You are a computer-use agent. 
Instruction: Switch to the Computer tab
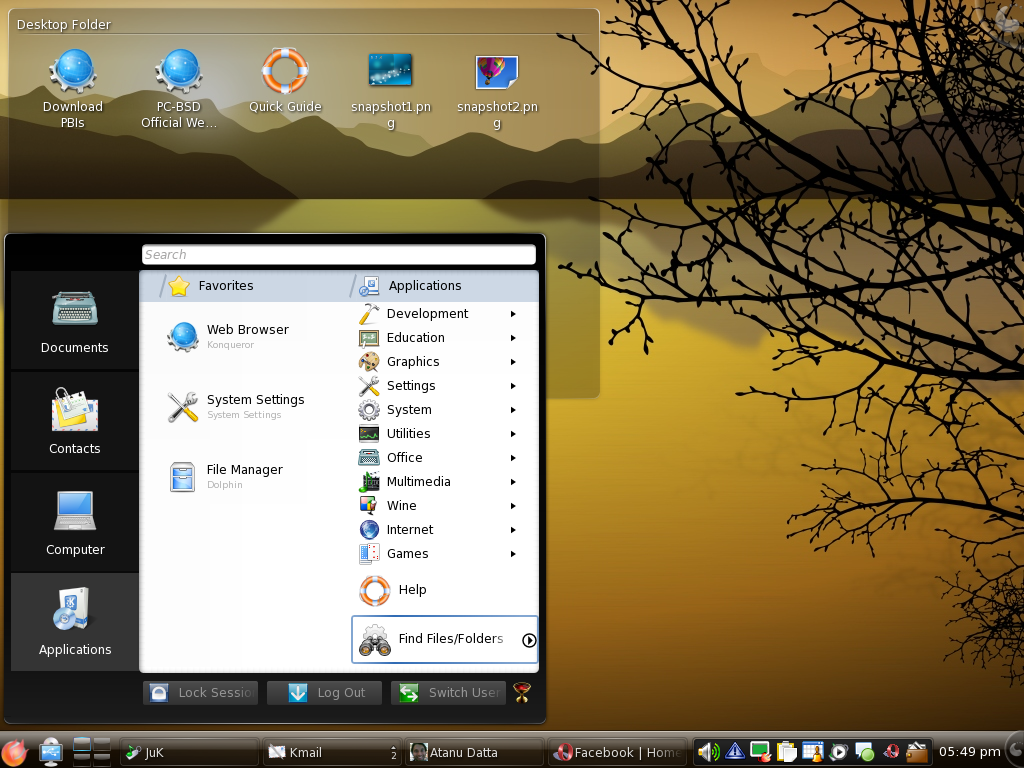pyautogui.click(x=75, y=522)
